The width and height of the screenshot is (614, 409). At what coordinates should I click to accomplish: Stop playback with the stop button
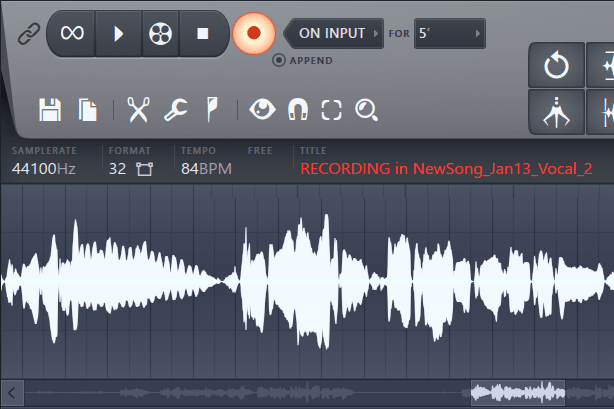click(x=202, y=33)
